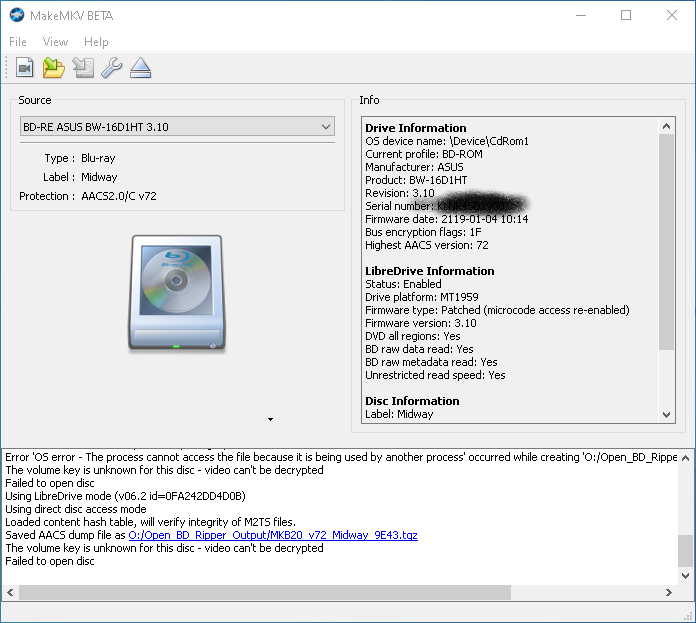Open Preferences with the wrench icon

point(111,68)
